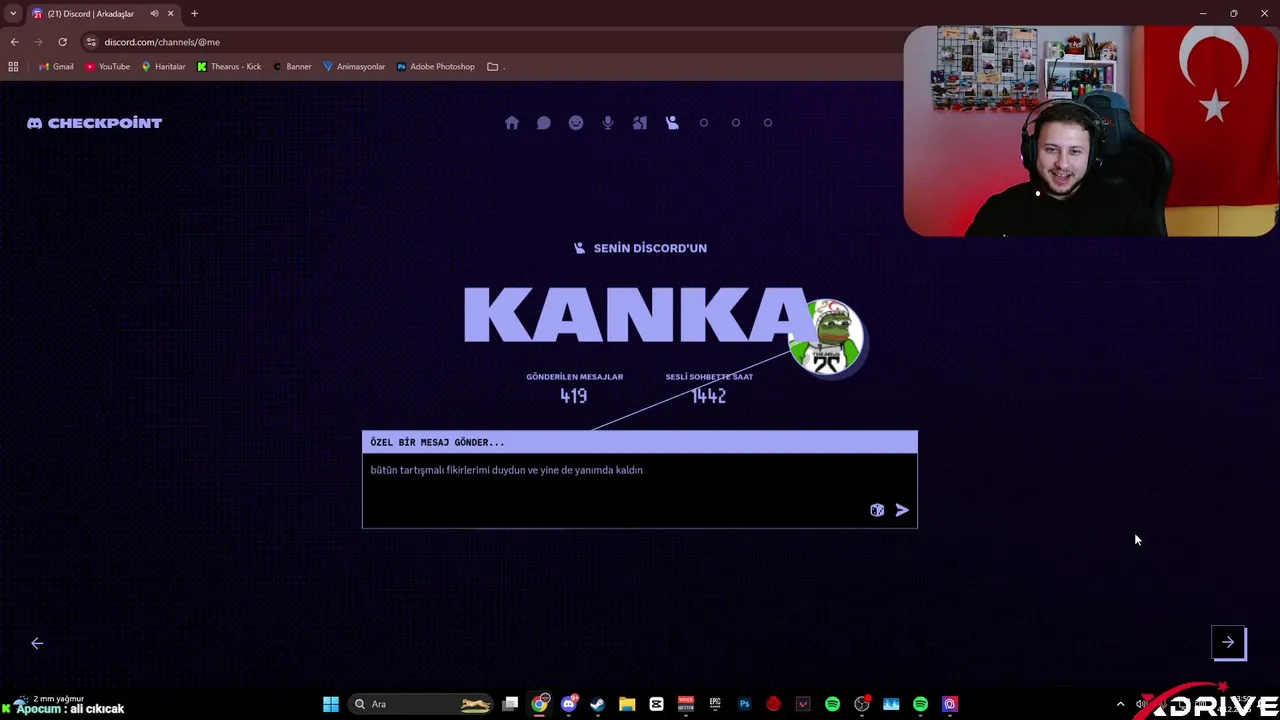Click the Discord Checkpoint logo
The height and width of the screenshot is (720, 1280).
pos(94,123)
